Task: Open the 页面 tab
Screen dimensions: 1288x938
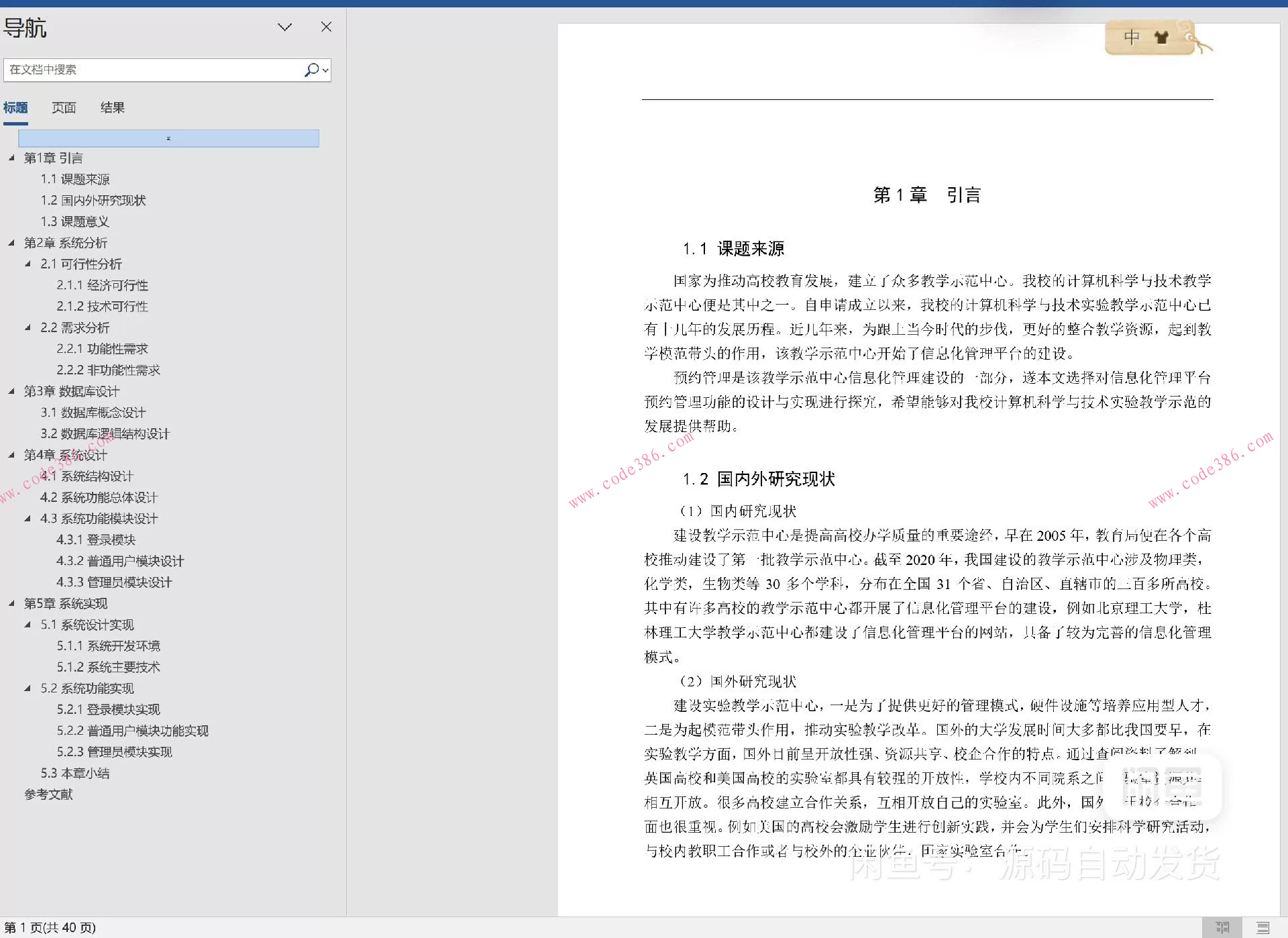Action: (64, 107)
